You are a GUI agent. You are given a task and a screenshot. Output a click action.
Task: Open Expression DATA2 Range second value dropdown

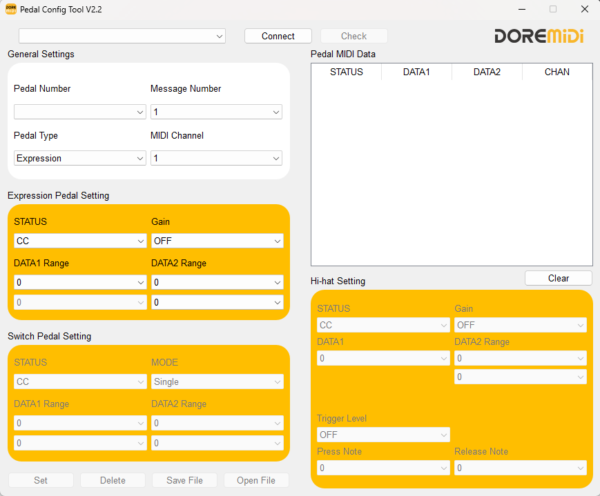tap(217, 302)
